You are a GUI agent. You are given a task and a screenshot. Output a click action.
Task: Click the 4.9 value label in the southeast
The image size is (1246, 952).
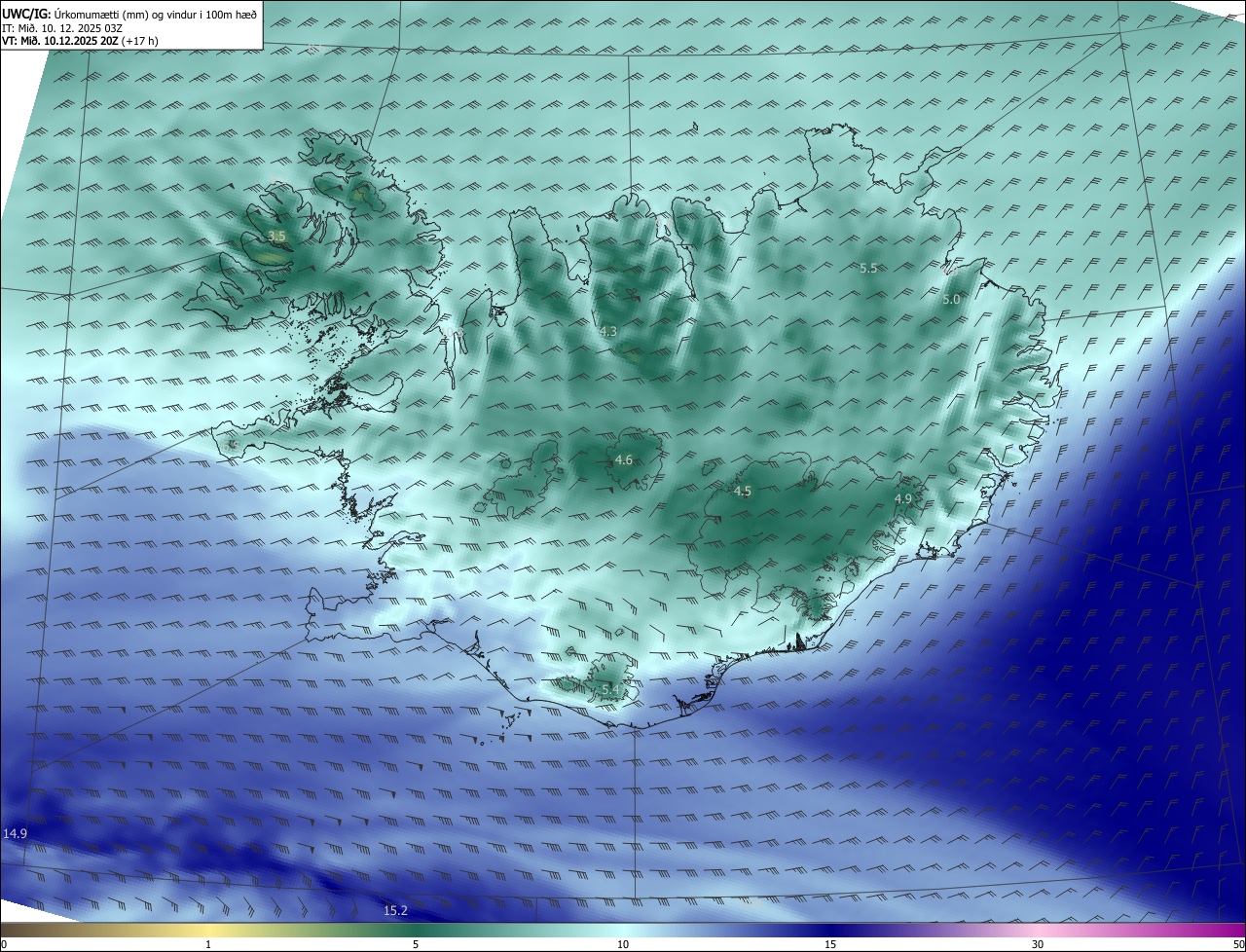(903, 499)
